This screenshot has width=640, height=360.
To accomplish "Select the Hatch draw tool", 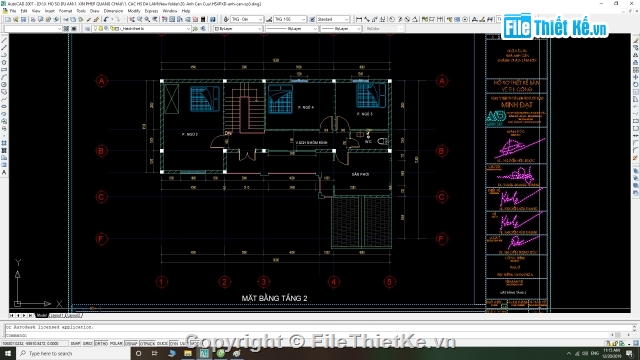I will pos(4,143).
